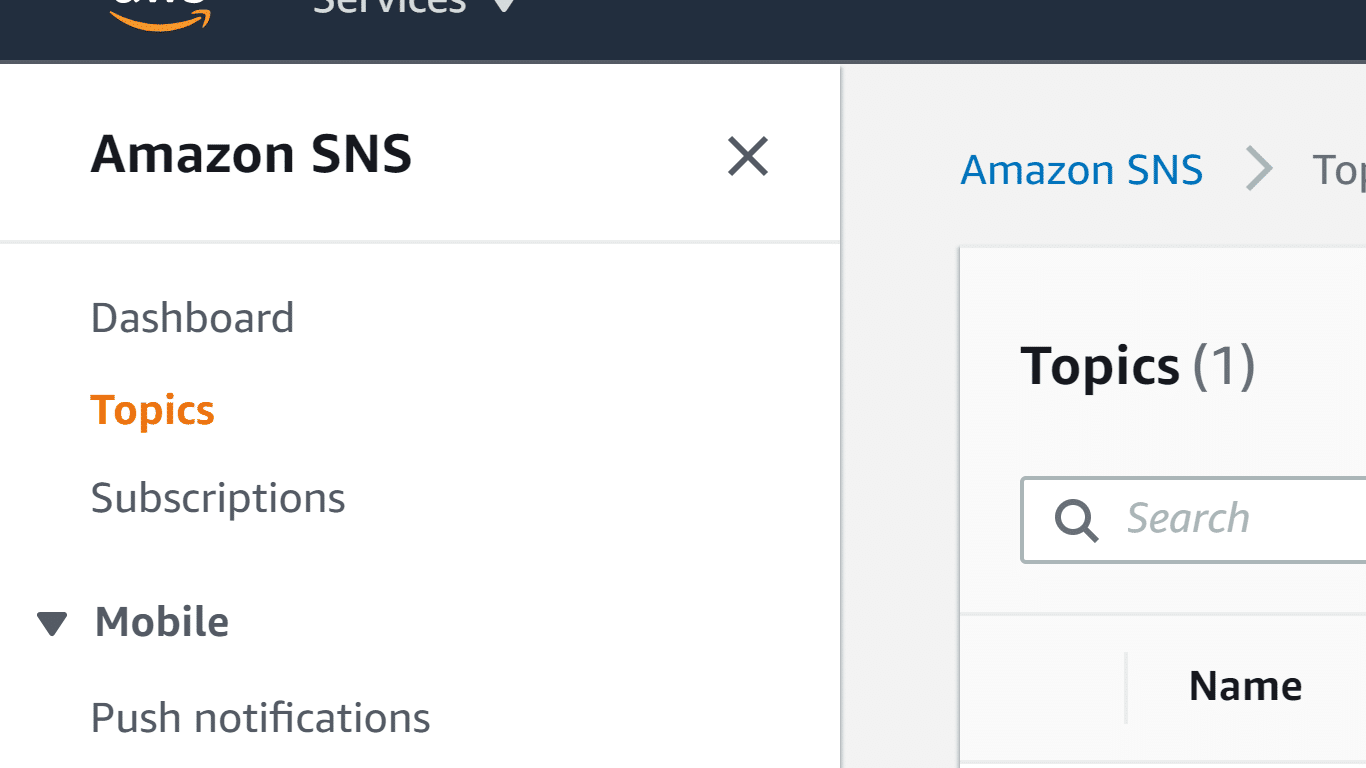Open the Dashboard page

[192, 317]
